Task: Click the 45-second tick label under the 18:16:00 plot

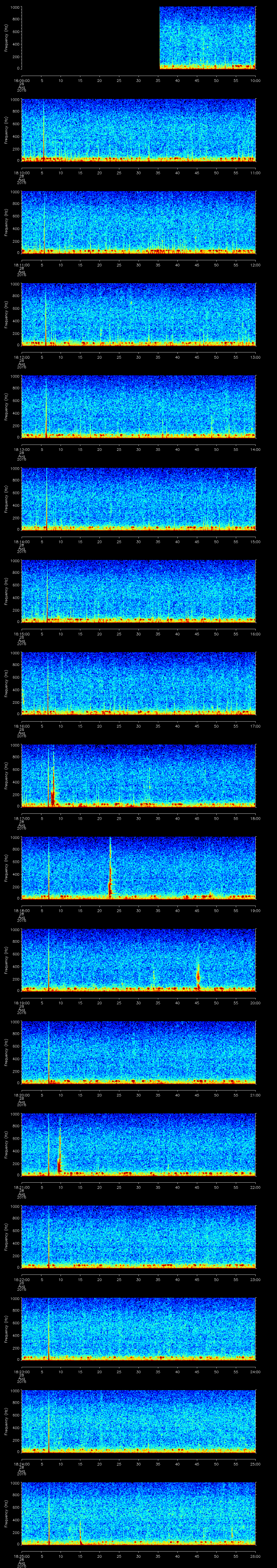Action: click(x=197, y=726)
